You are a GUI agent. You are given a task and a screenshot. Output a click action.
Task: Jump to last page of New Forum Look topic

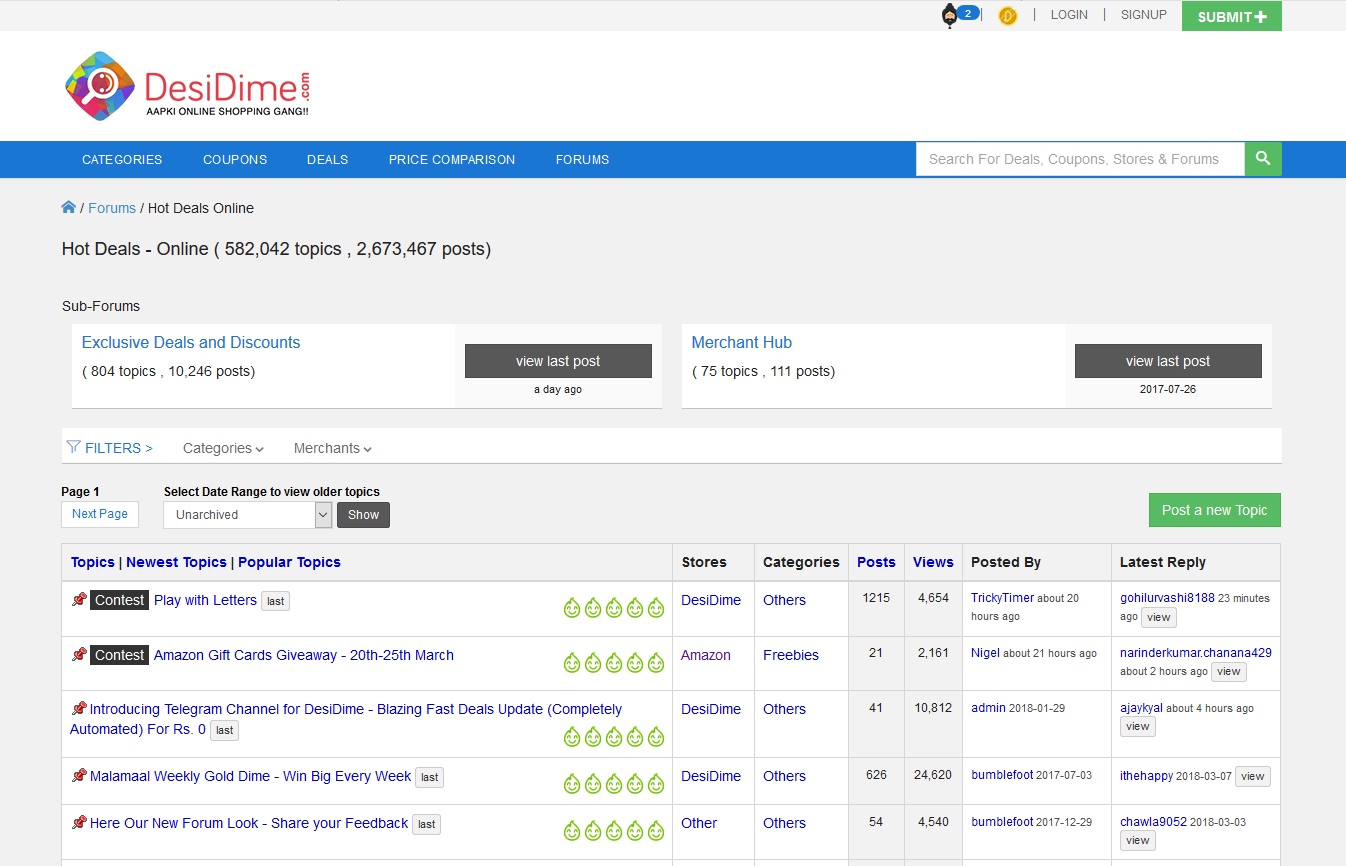click(426, 824)
